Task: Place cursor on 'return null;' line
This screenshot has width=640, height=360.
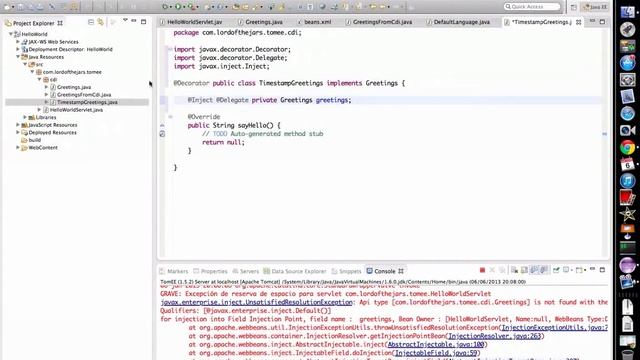Action: (223, 142)
